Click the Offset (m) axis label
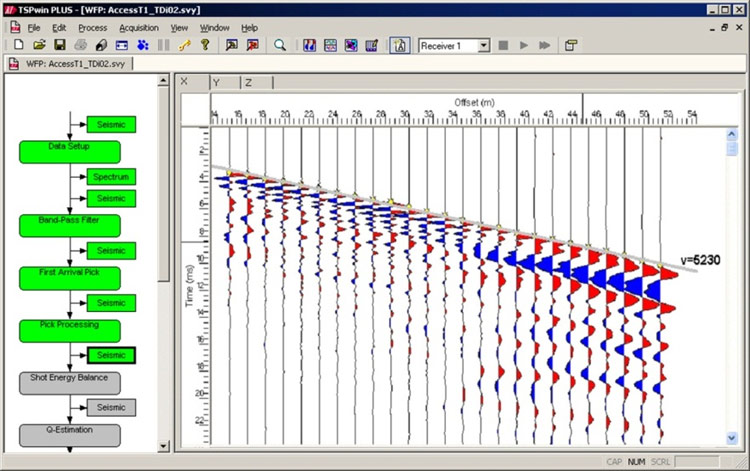 [x=474, y=102]
